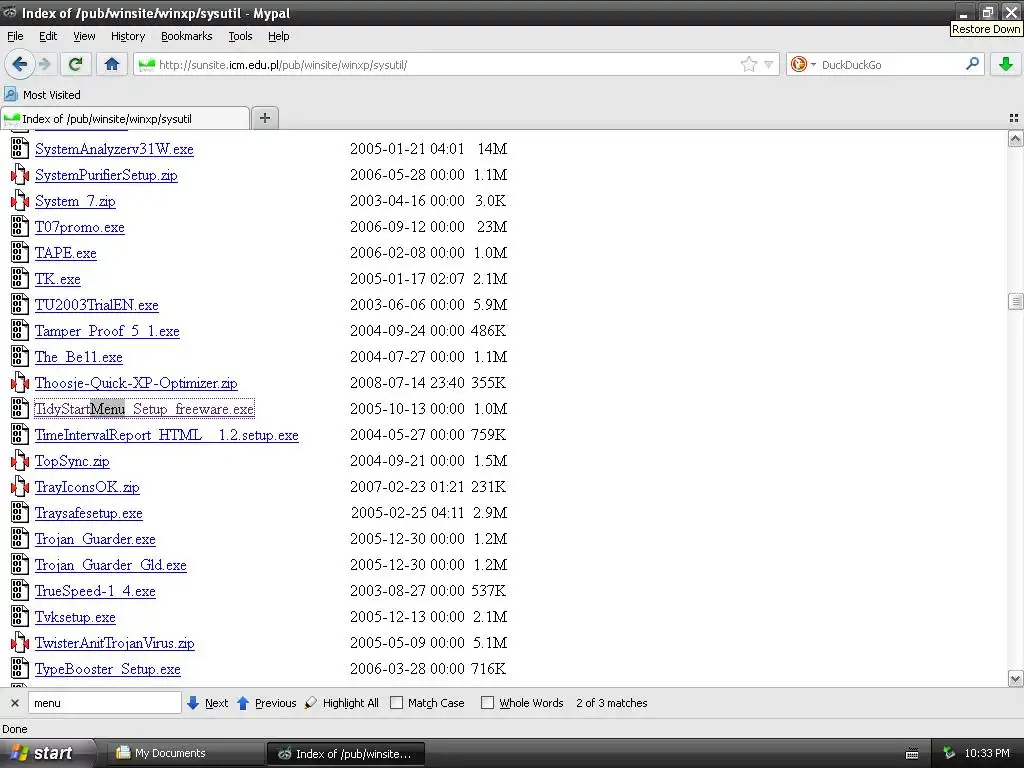Toggle Highlight All in find bar
Viewport: 1024px width, 768px height.
click(x=342, y=703)
